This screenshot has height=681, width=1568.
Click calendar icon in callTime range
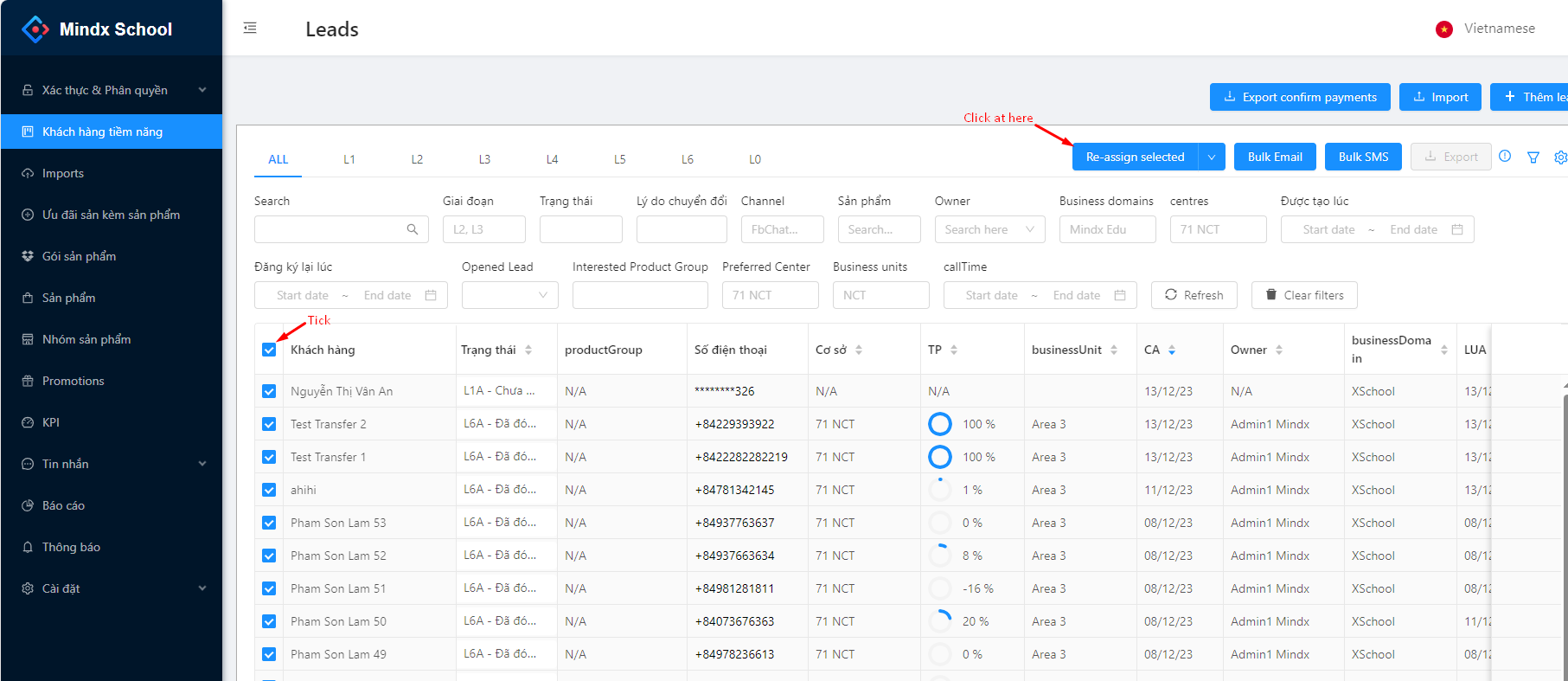(1120, 295)
